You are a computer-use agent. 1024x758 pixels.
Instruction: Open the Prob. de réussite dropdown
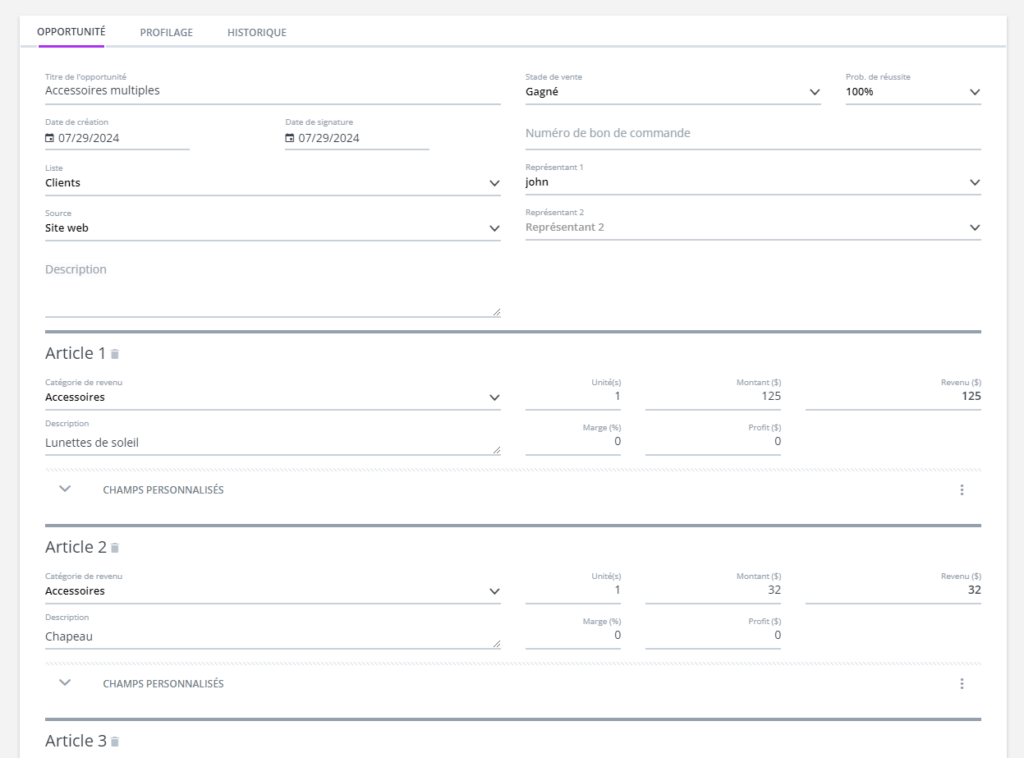tap(912, 92)
